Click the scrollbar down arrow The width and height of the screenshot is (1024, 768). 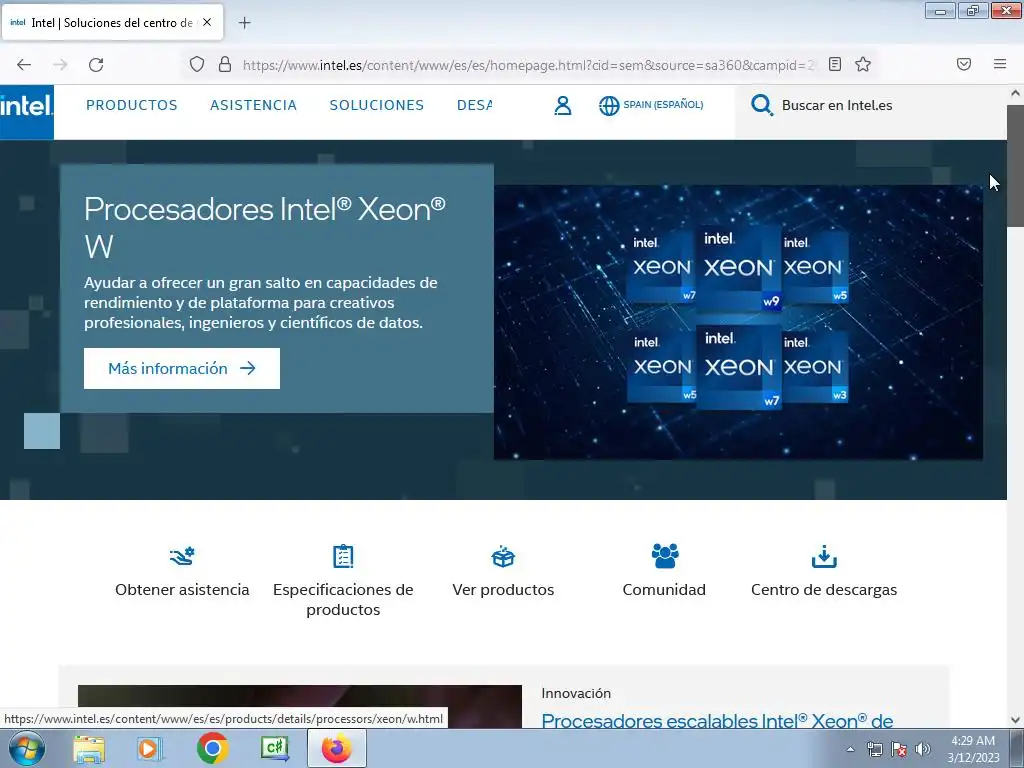pos(1015,720)
